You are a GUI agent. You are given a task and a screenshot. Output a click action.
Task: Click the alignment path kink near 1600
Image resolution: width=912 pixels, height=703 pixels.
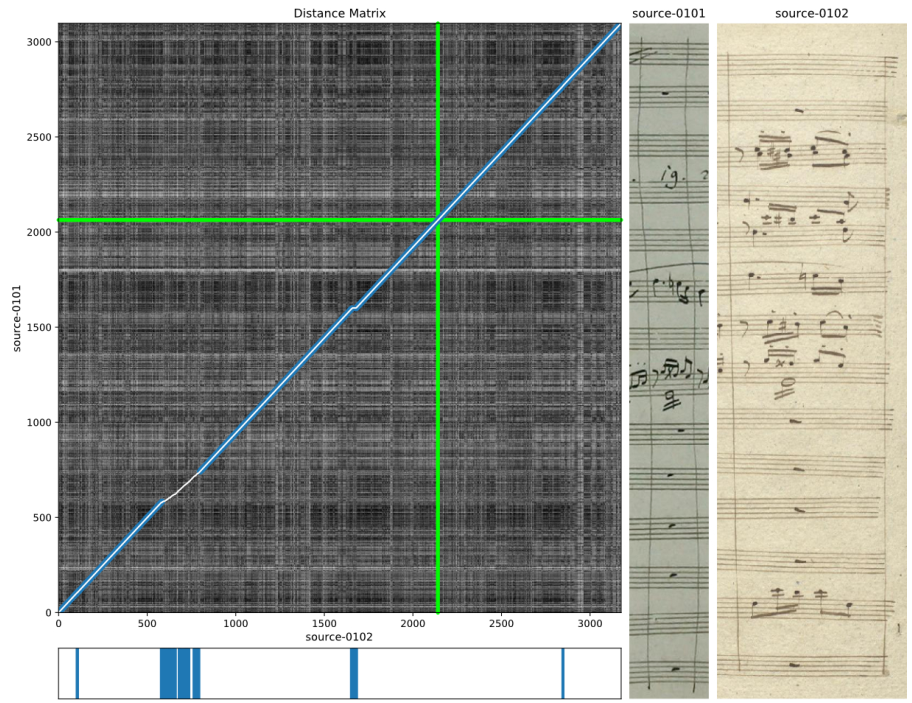coord(354,308)
